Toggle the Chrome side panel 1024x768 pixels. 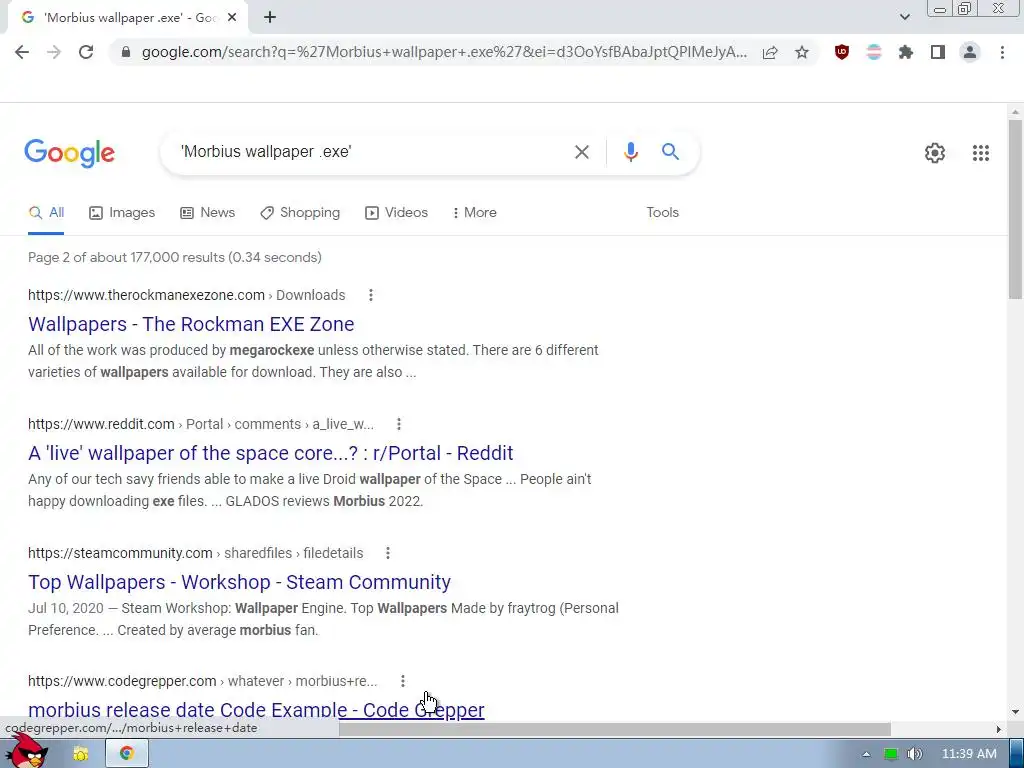point(938,52)
